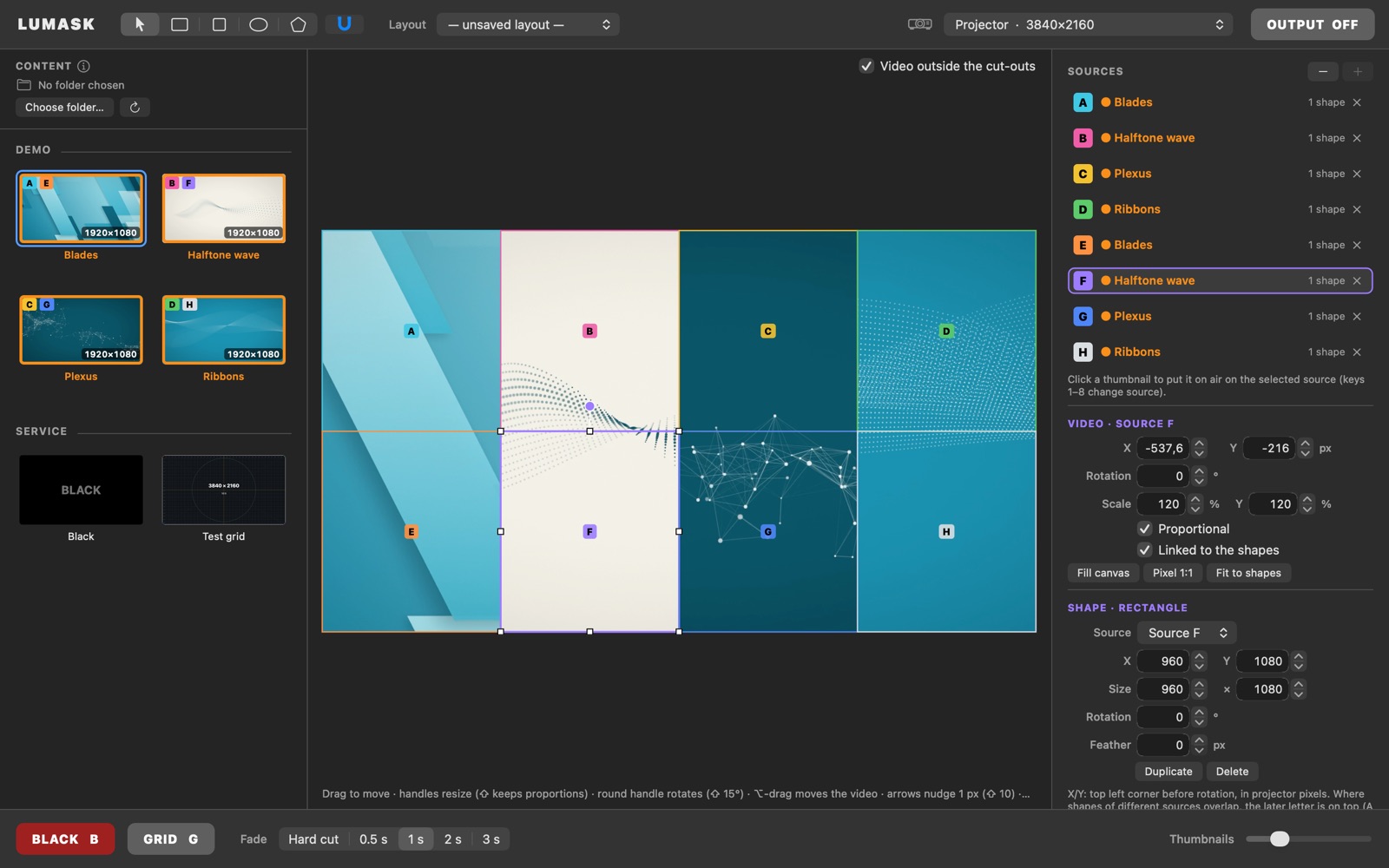1389x868 pixels.
Task: Open the Projector 3840×2160 output dropdown
Action: tap(1089, 24)
